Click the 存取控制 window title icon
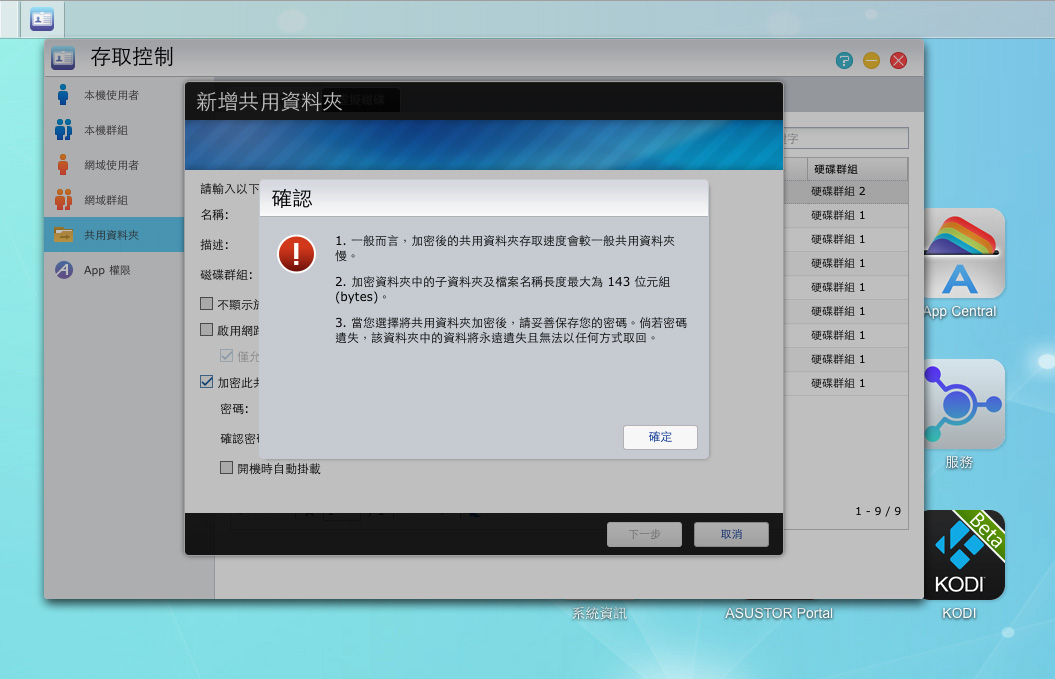1055x679 pixels. click(x=63, y=58)
